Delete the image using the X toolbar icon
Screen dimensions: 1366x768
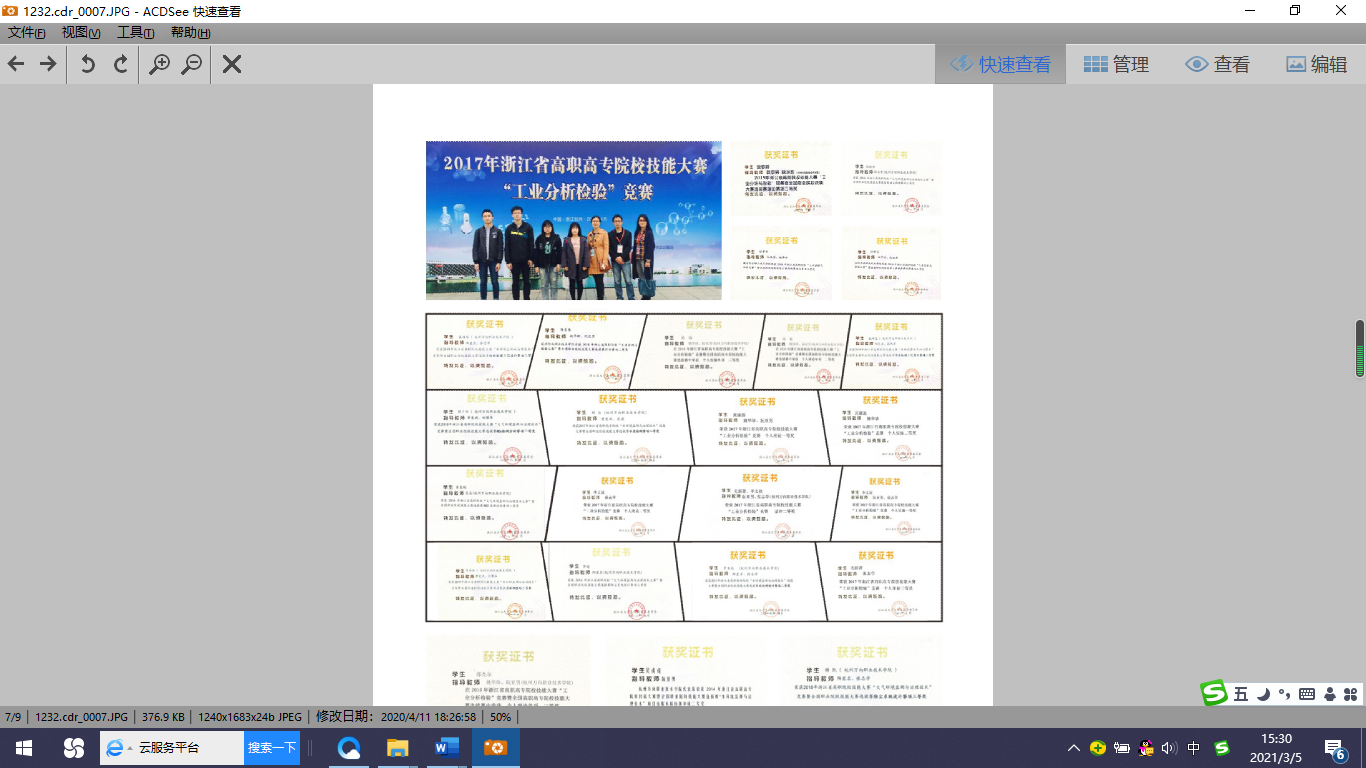point(232,64)
